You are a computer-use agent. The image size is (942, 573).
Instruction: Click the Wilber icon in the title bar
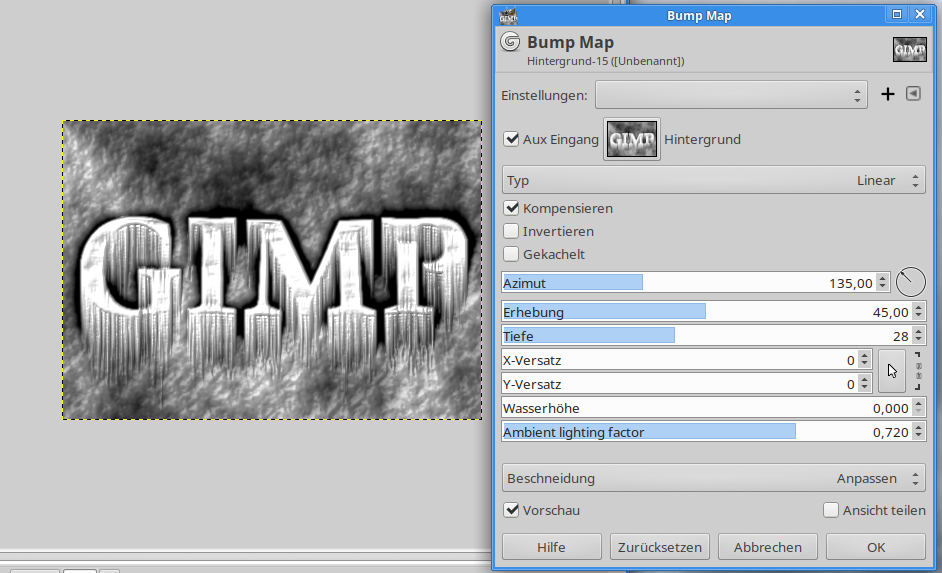tap(508, 16)
